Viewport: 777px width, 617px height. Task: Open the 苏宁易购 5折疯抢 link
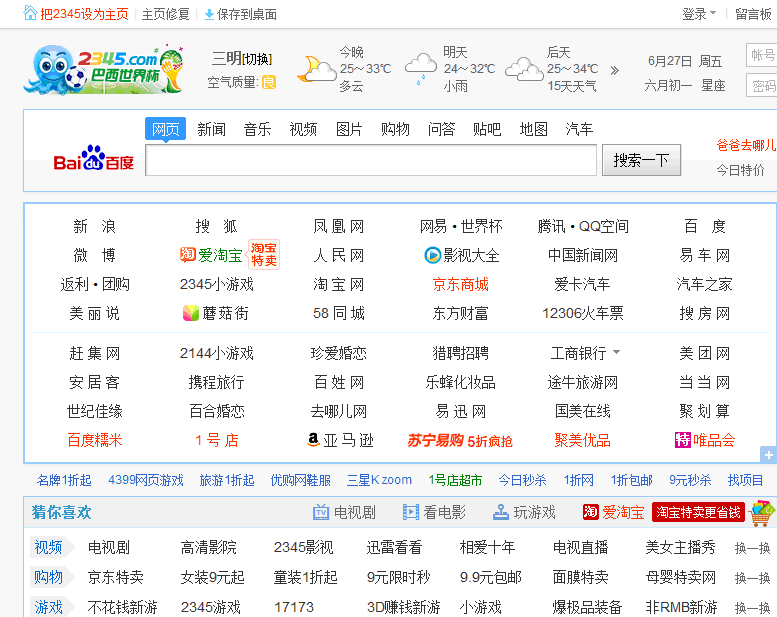tap(460, 440)
